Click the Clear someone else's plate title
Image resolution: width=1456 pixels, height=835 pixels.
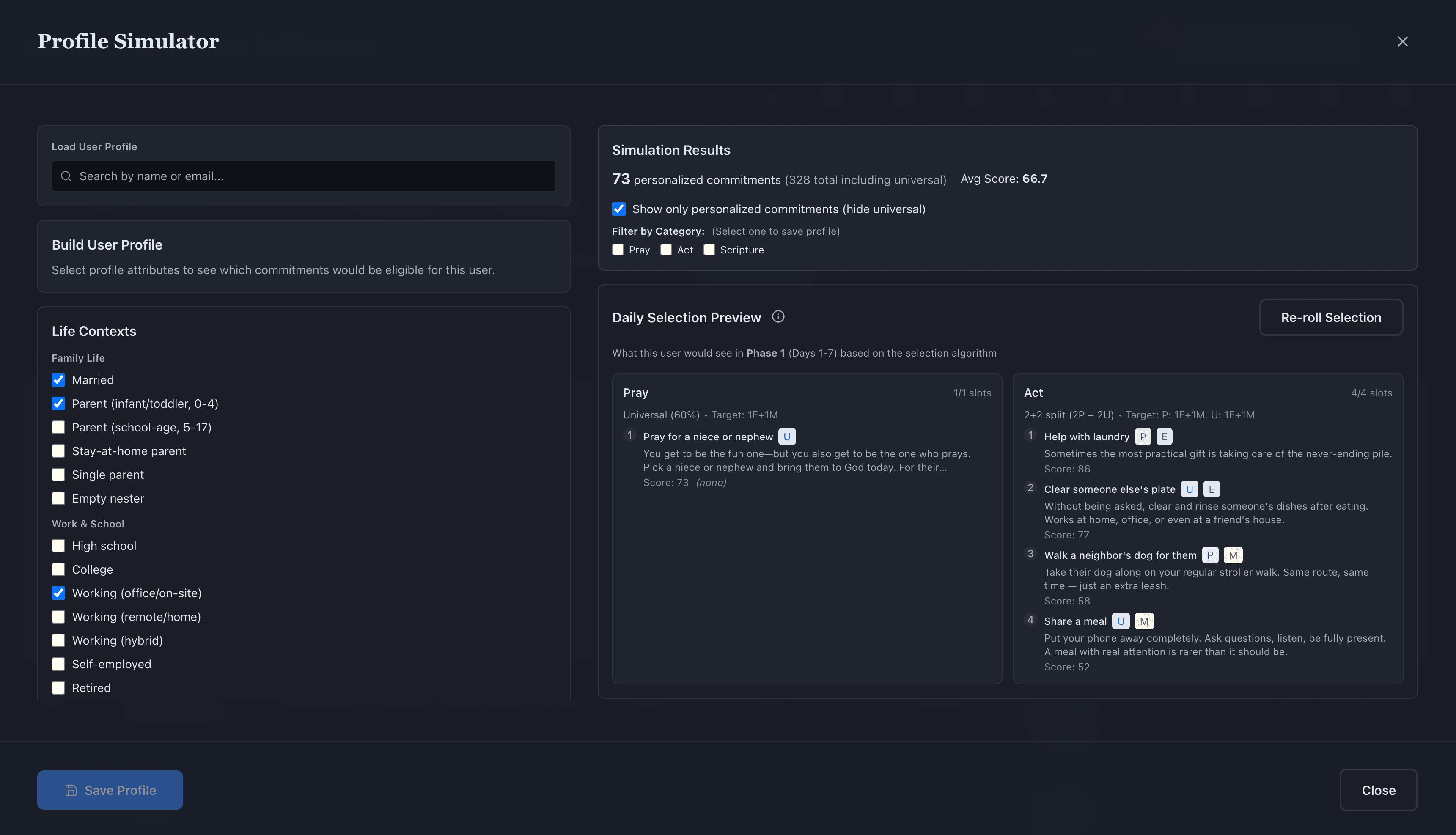click(1109, 489)
